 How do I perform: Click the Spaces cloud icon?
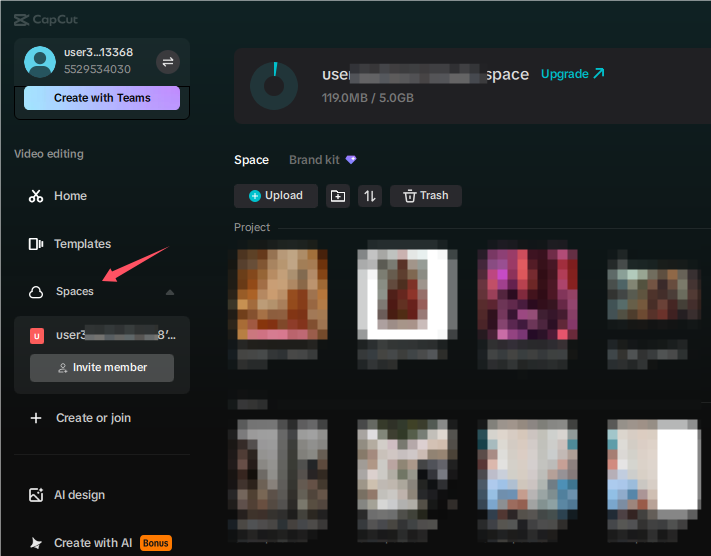point(36,292)
